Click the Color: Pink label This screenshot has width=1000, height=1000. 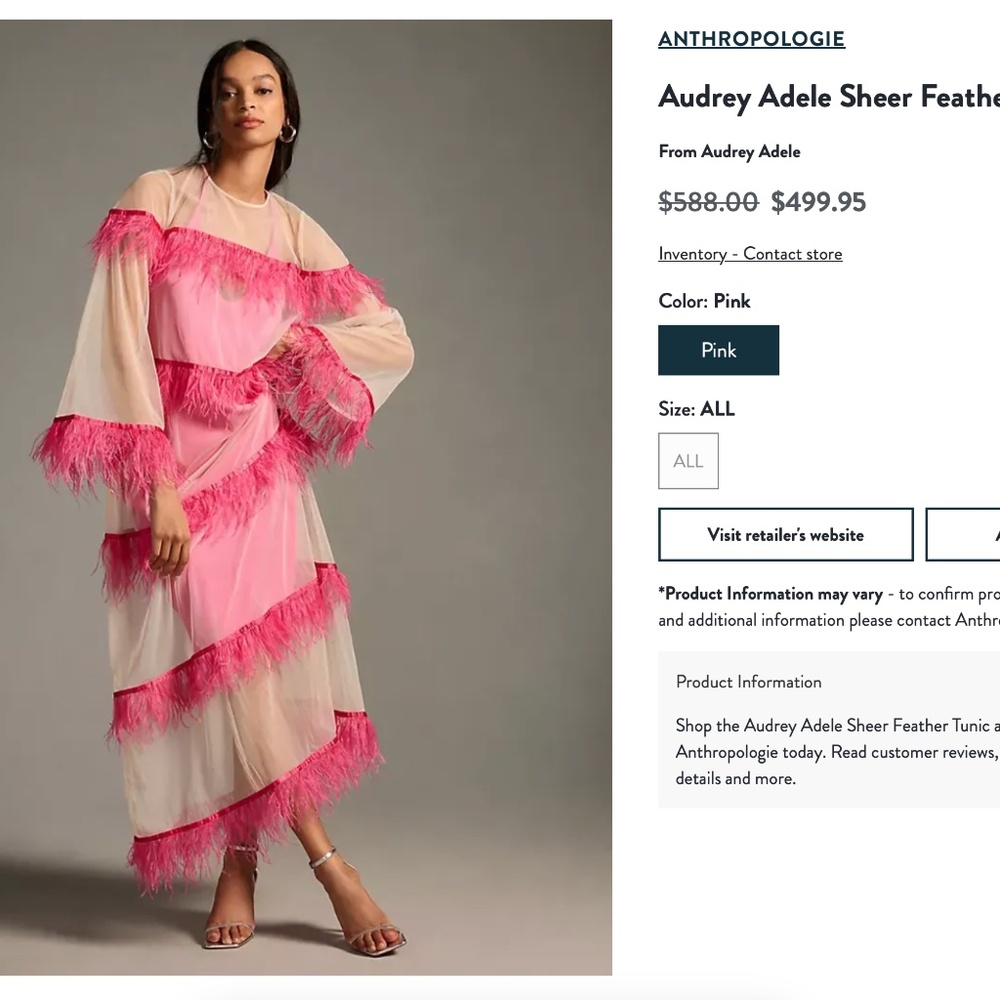[703, 301]
